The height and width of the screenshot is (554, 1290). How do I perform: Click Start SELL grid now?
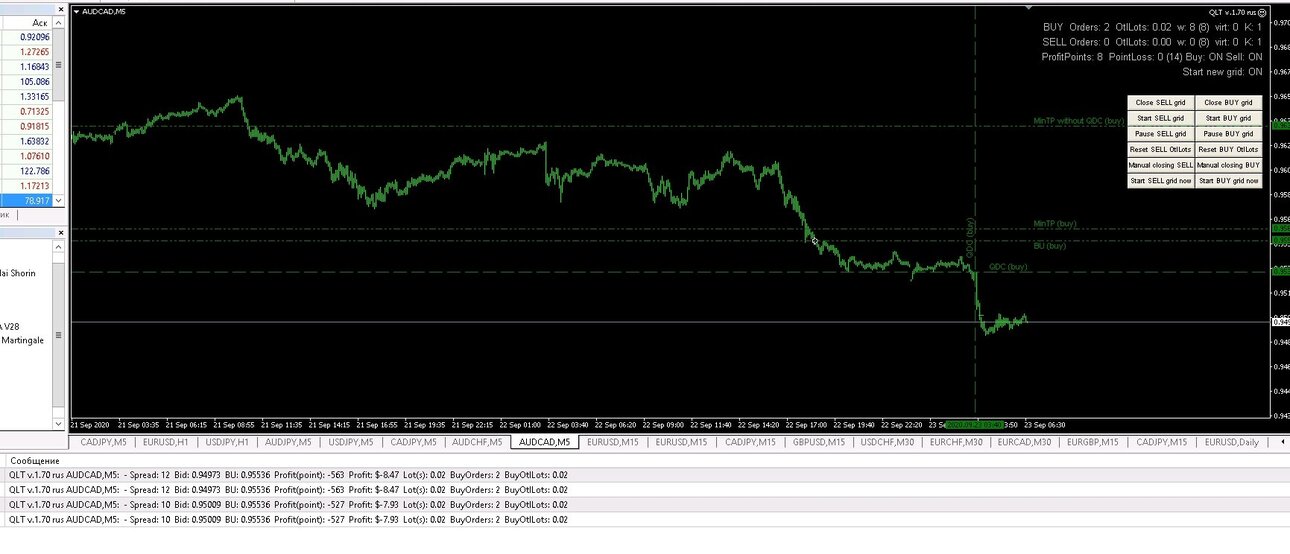coord(1161,181)
